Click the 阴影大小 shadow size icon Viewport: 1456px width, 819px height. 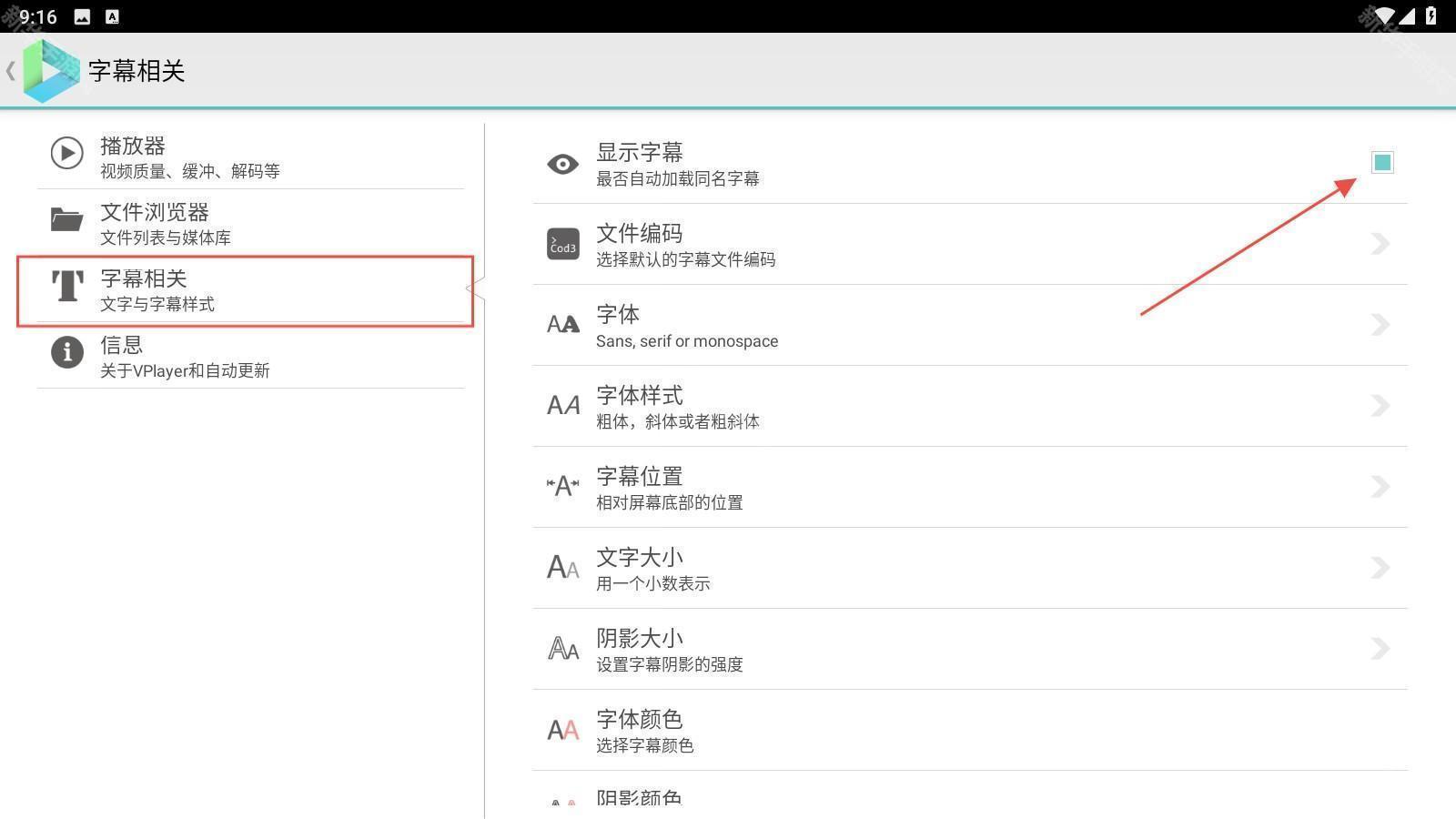pos(562,648)
